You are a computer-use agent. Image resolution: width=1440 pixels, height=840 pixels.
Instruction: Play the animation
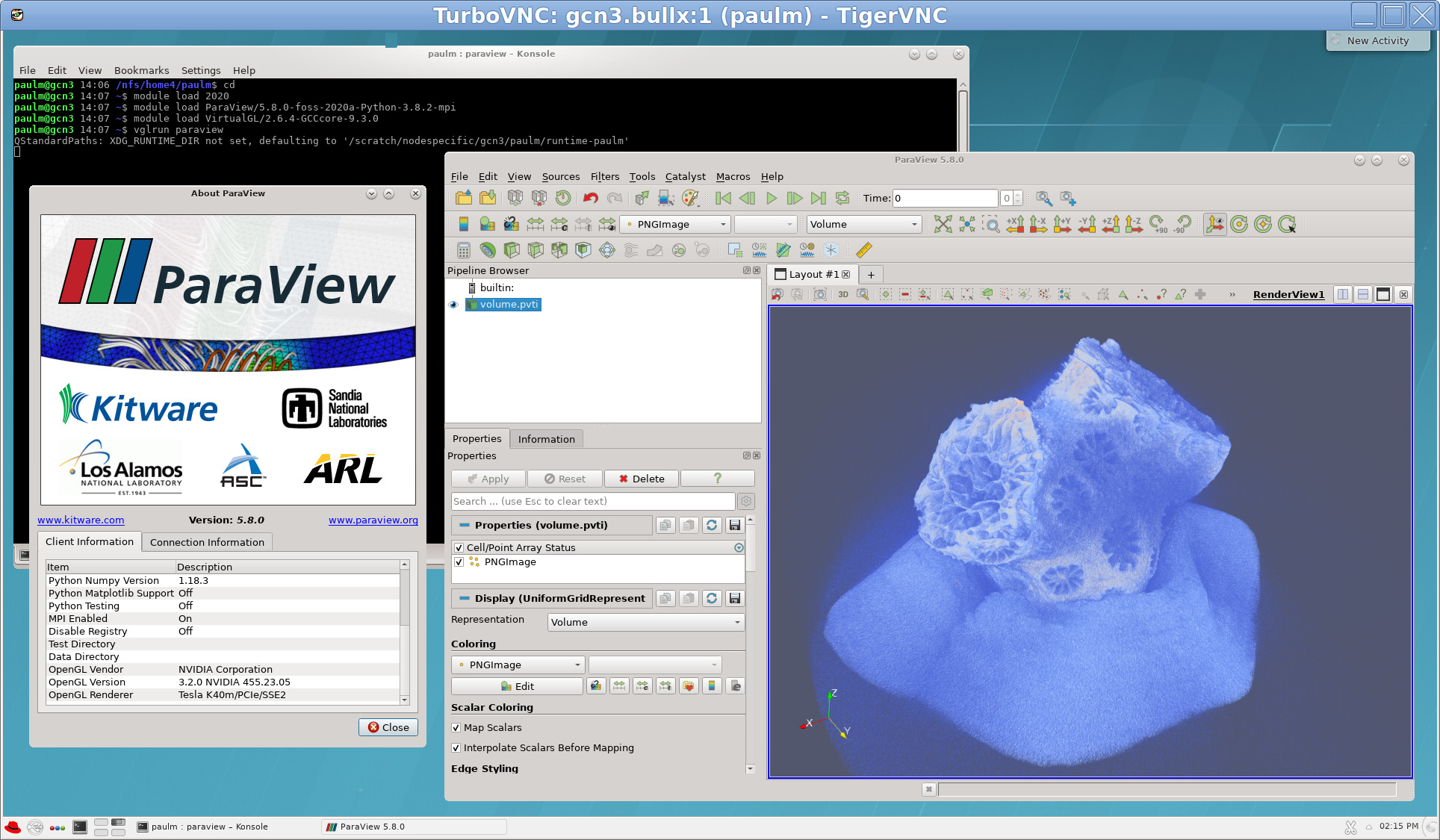pos(772,198)
